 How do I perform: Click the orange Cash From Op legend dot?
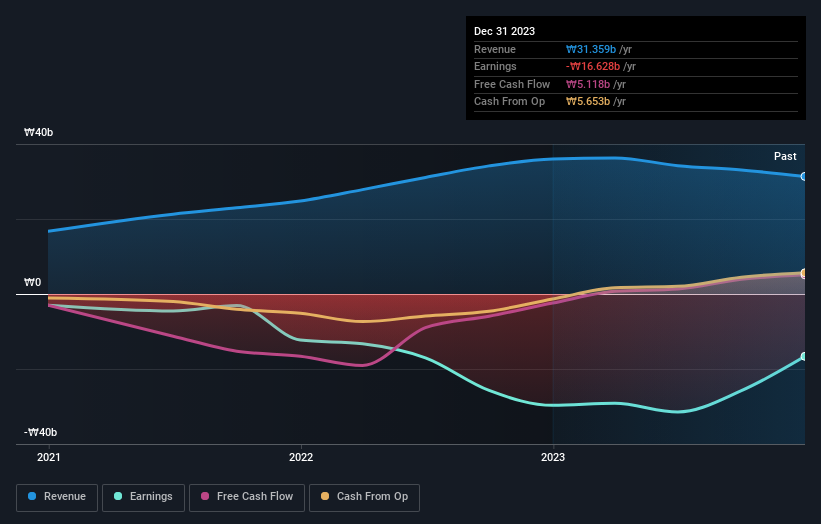coord(325,496)
